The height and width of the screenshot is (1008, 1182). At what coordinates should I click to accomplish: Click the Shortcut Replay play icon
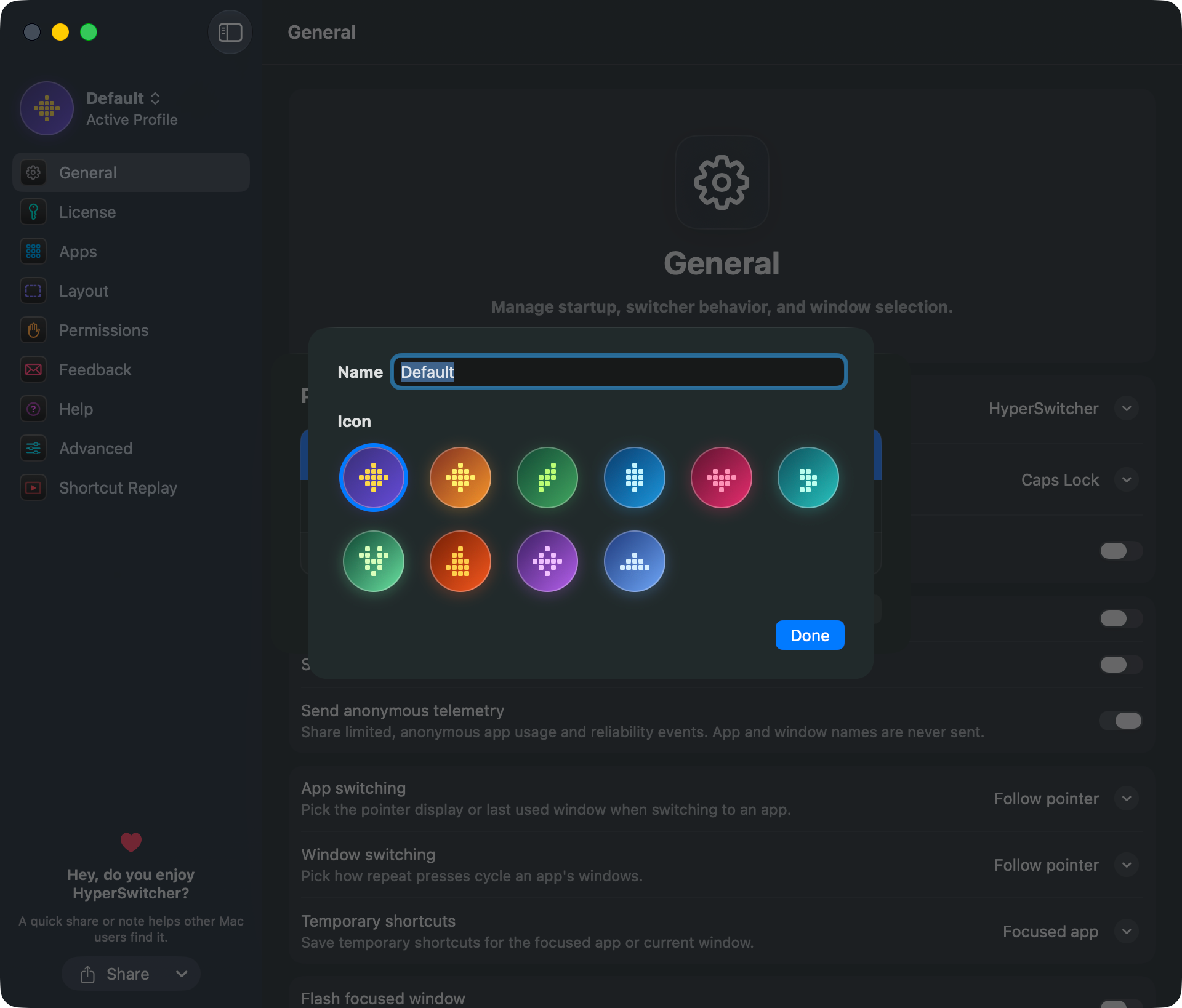click(x=33, y=488)
